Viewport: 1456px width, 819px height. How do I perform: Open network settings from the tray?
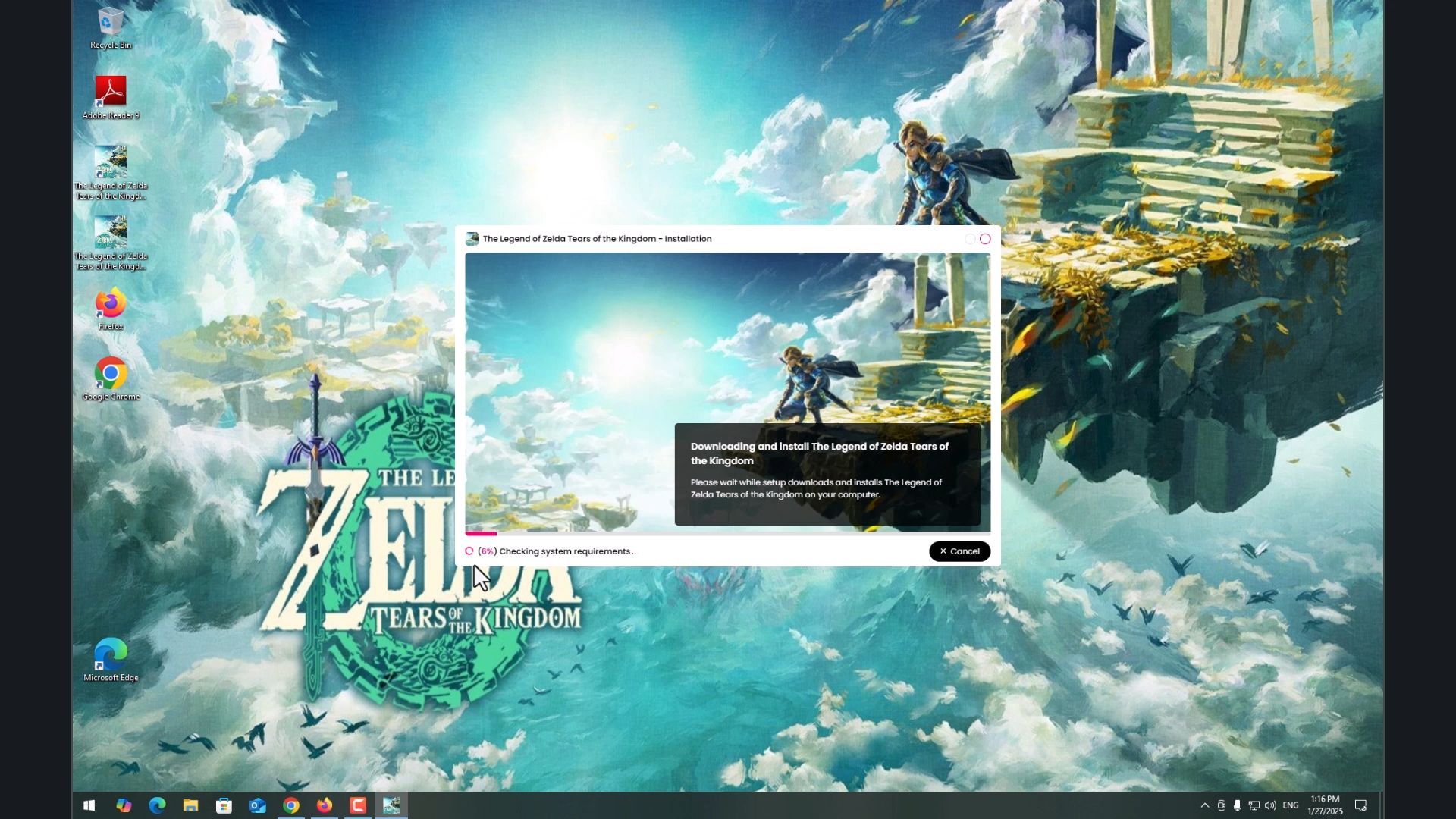coord(1254,805)
